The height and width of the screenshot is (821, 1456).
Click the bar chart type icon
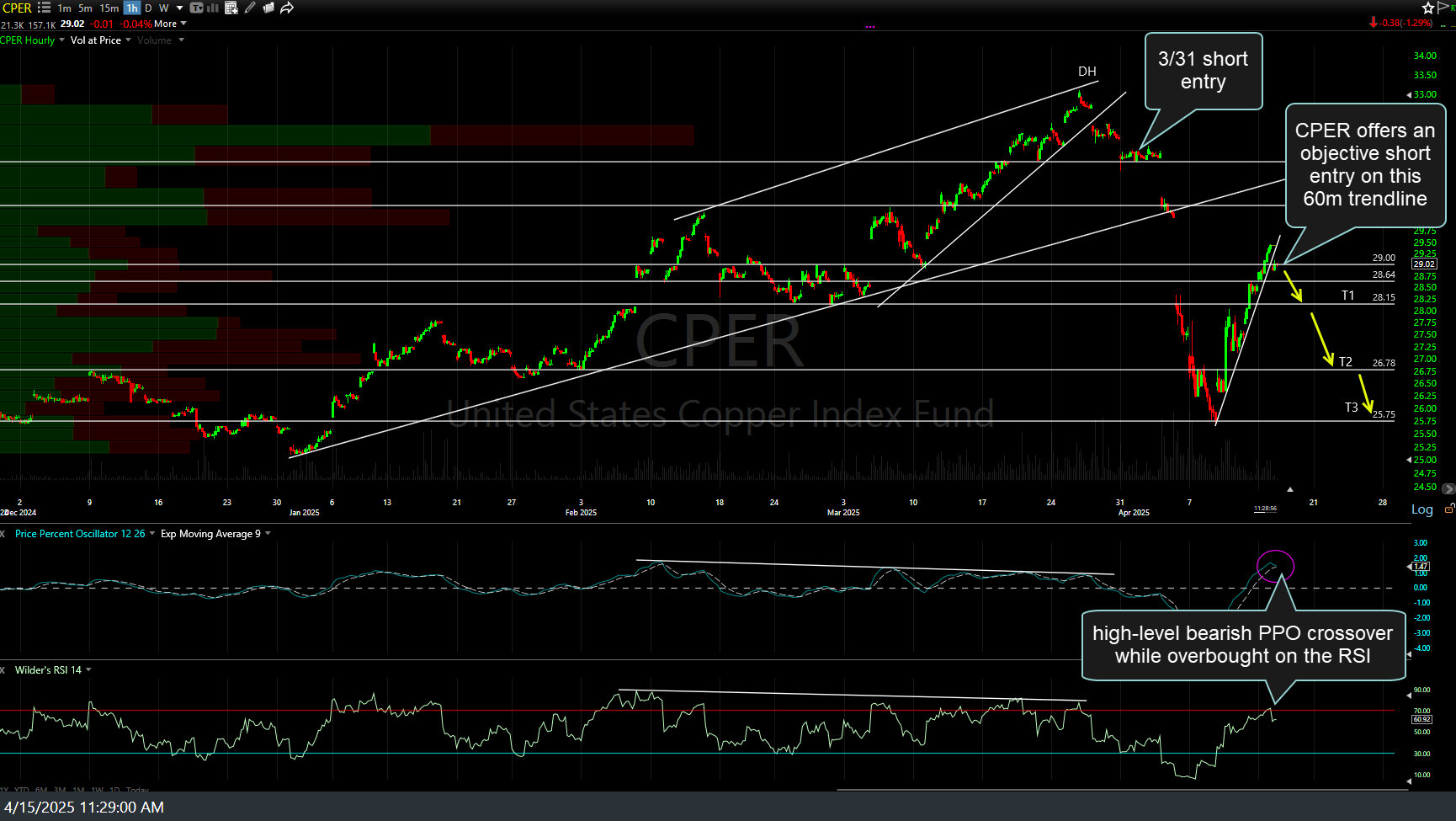(213, 8)
